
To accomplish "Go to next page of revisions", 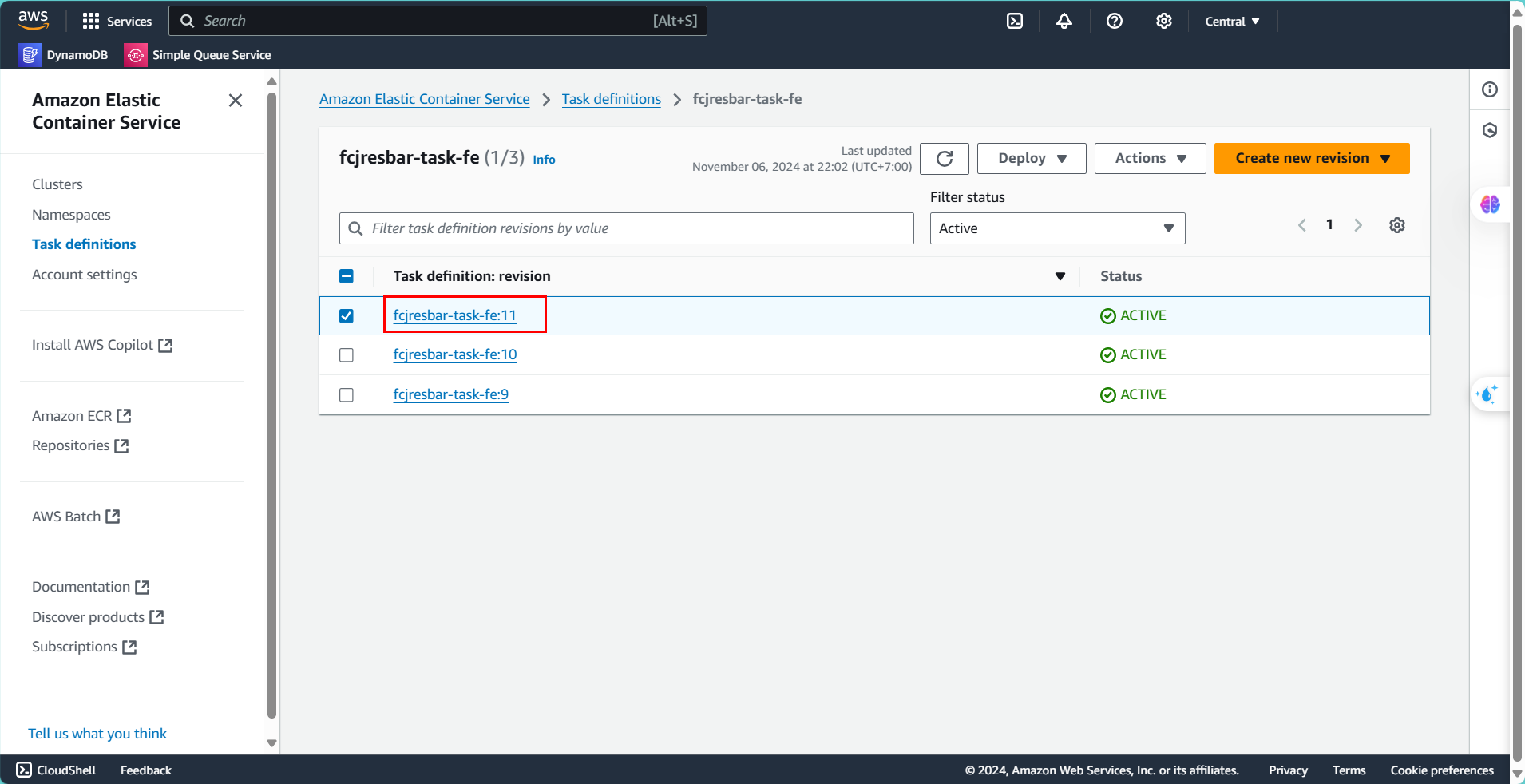I will [1358, 225].
